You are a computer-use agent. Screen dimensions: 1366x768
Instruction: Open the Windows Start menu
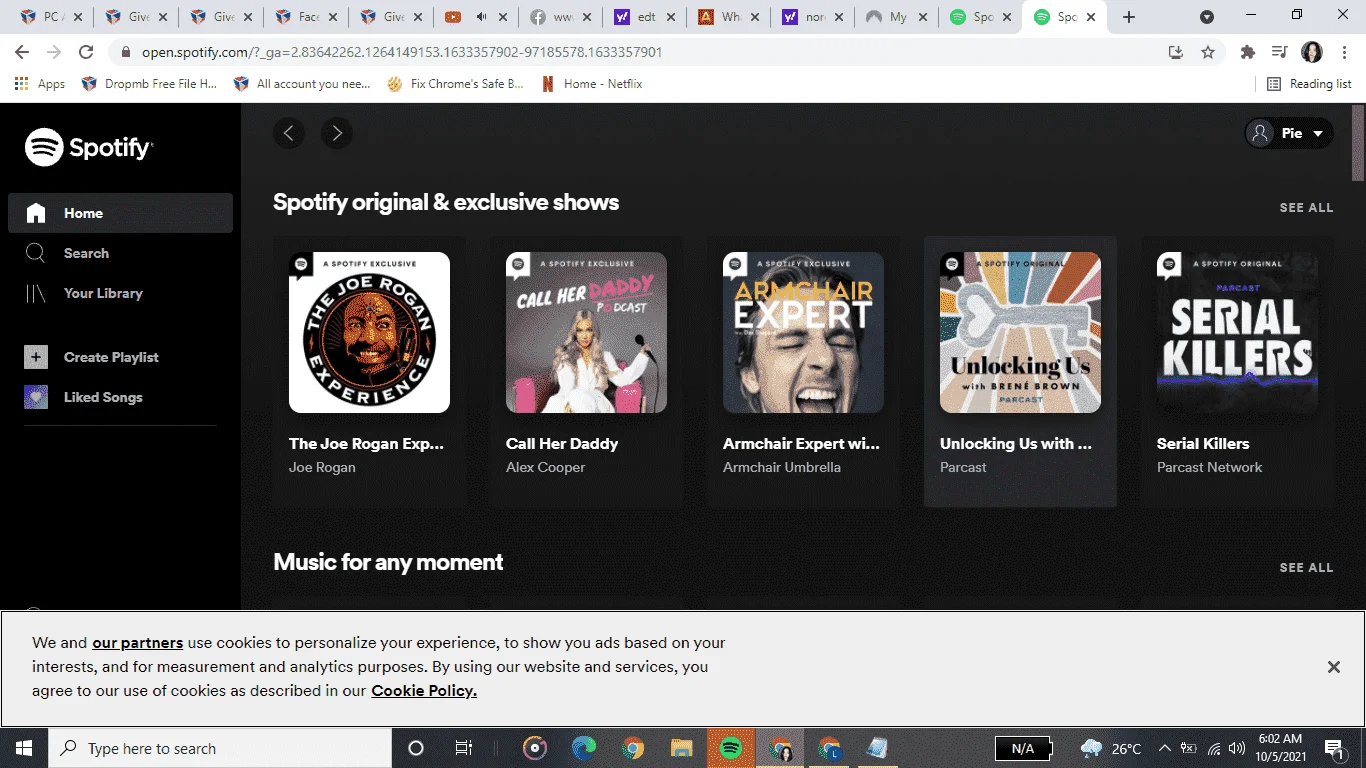(24, 748)
